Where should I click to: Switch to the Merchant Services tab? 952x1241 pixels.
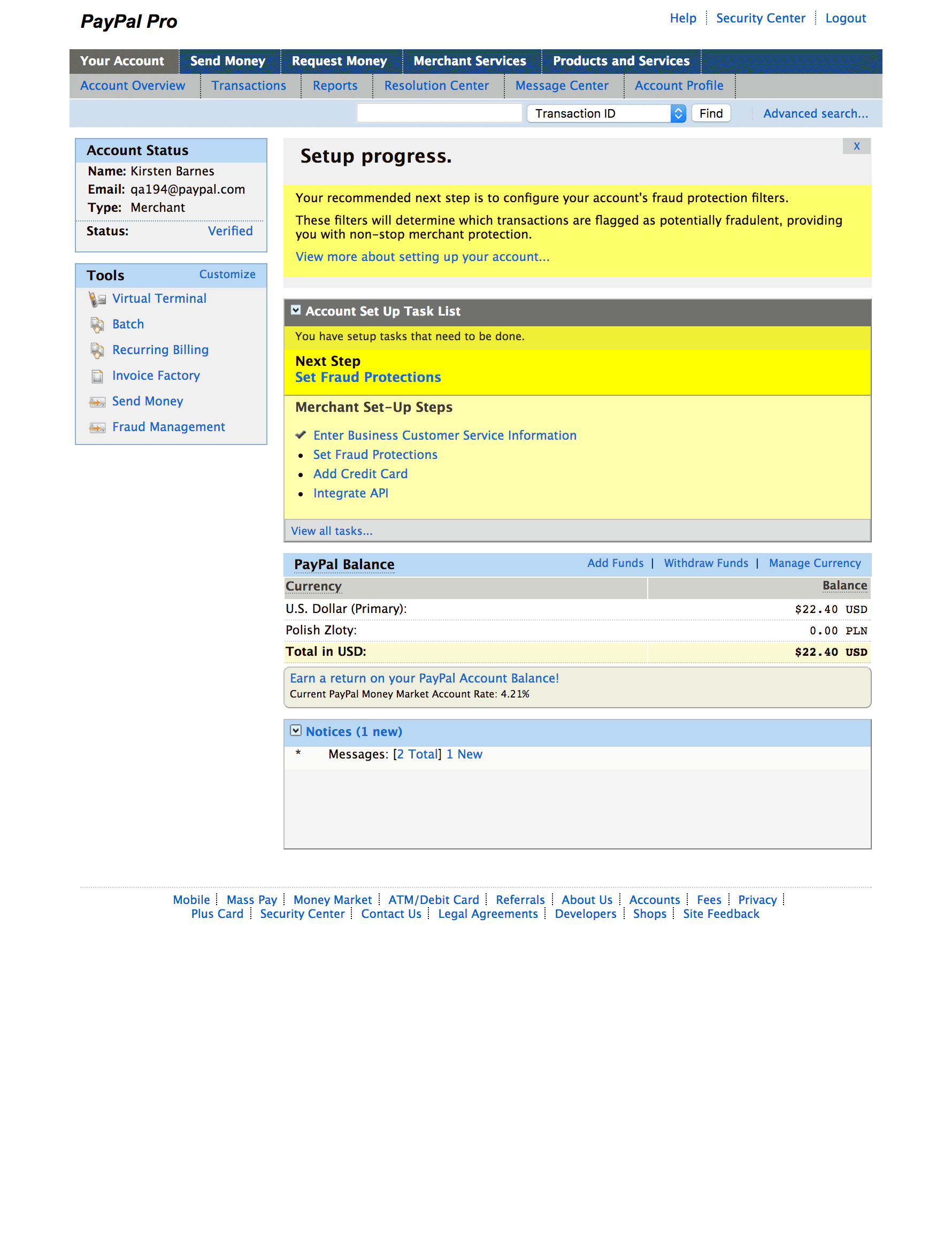[x=470, y=60]
